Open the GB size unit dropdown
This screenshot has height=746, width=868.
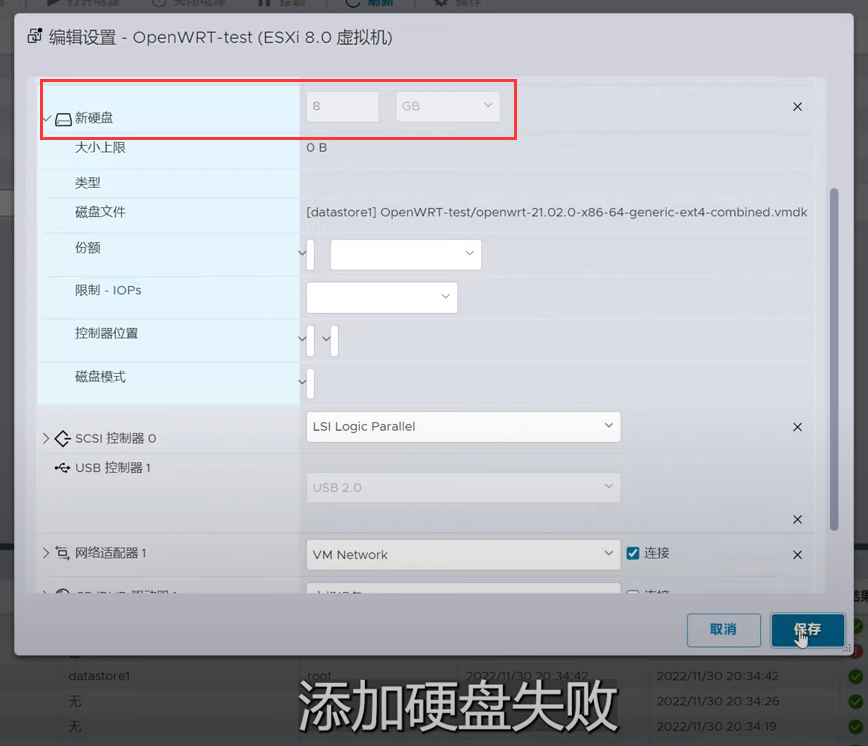coord(448,106)
